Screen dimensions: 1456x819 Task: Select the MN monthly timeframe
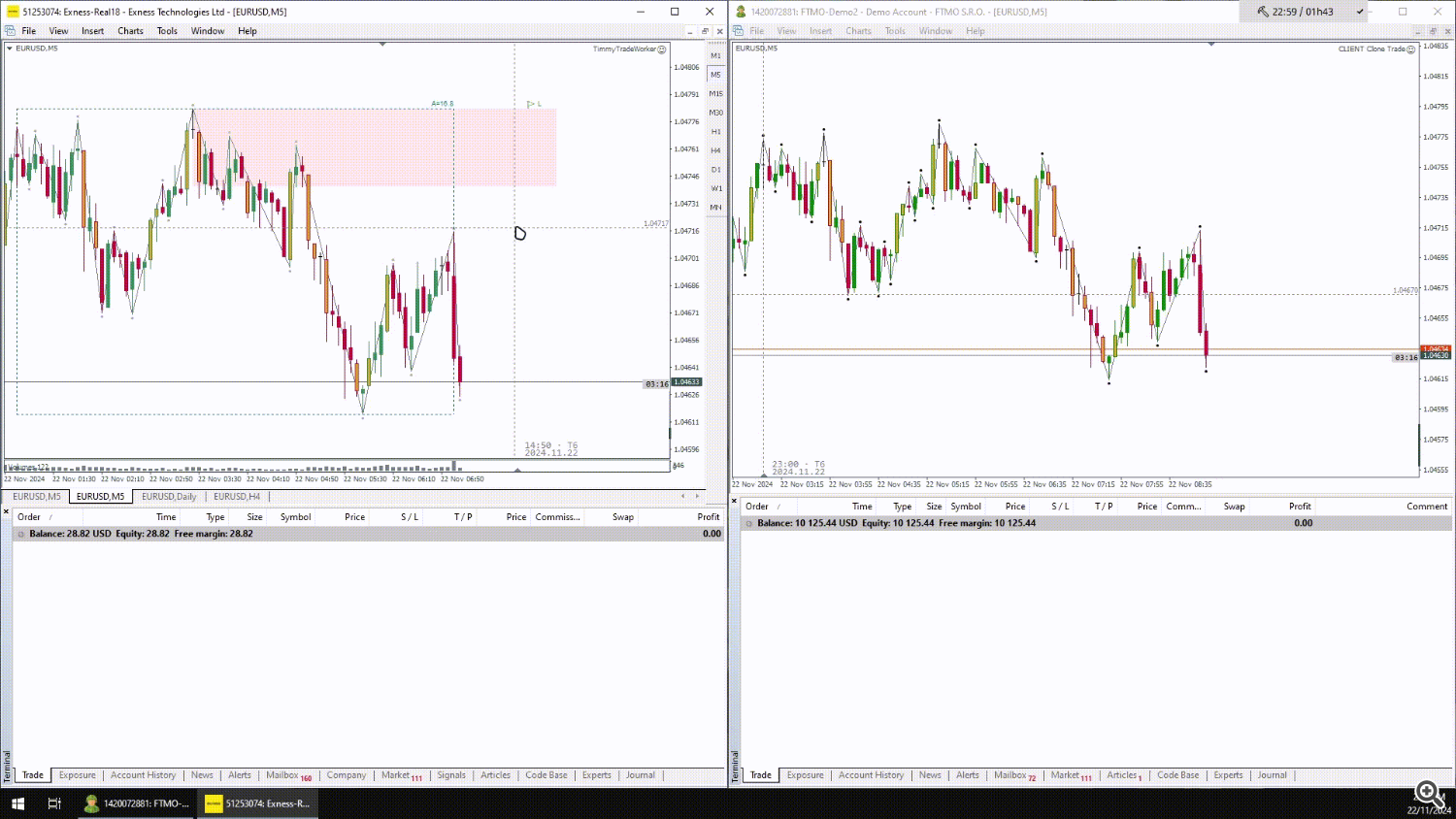pos(715,207)
